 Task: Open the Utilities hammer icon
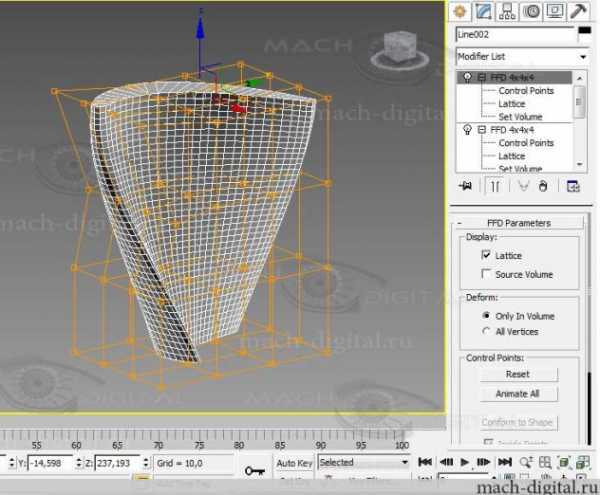tap(580, 10)
